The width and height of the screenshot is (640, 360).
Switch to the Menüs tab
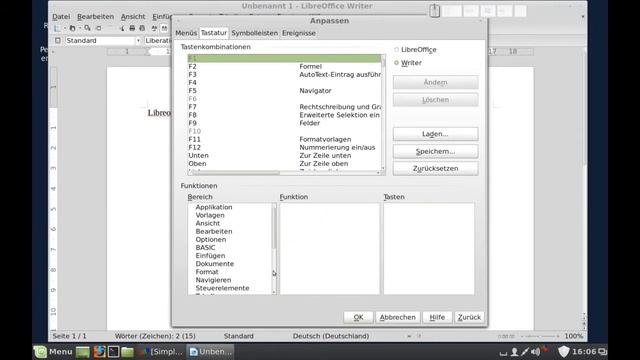pos(186,33)
